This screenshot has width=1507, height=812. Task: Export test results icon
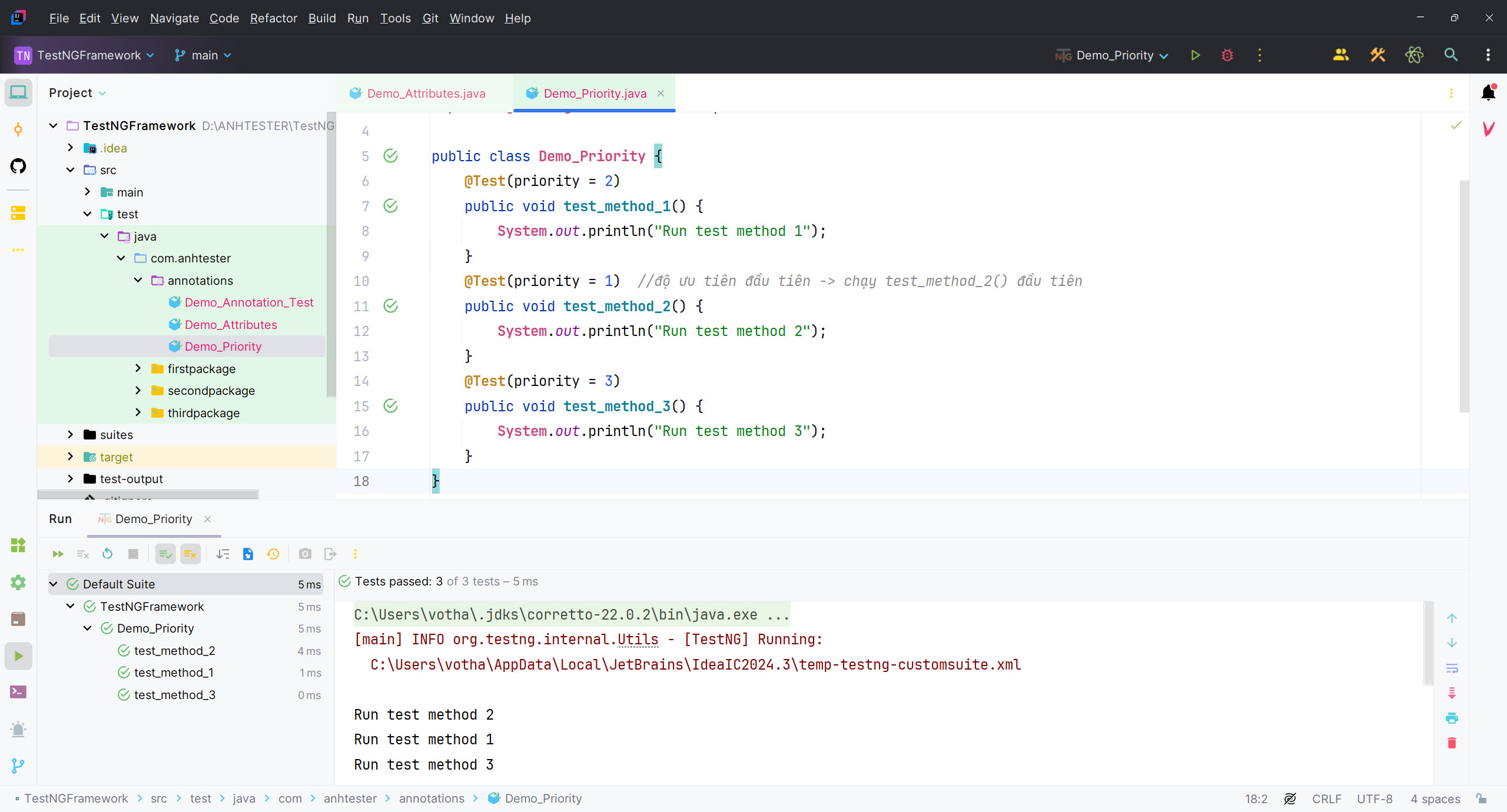[330, 554]
